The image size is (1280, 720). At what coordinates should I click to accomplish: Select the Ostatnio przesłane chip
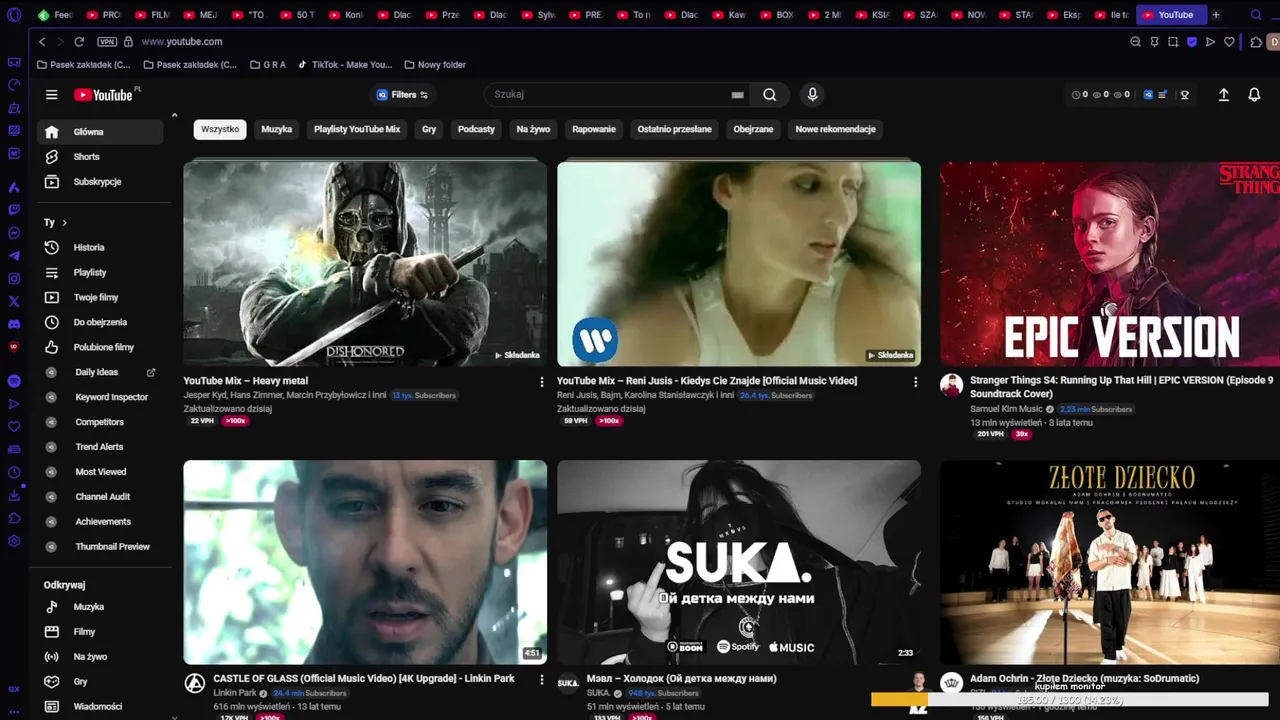coord(675,129)
